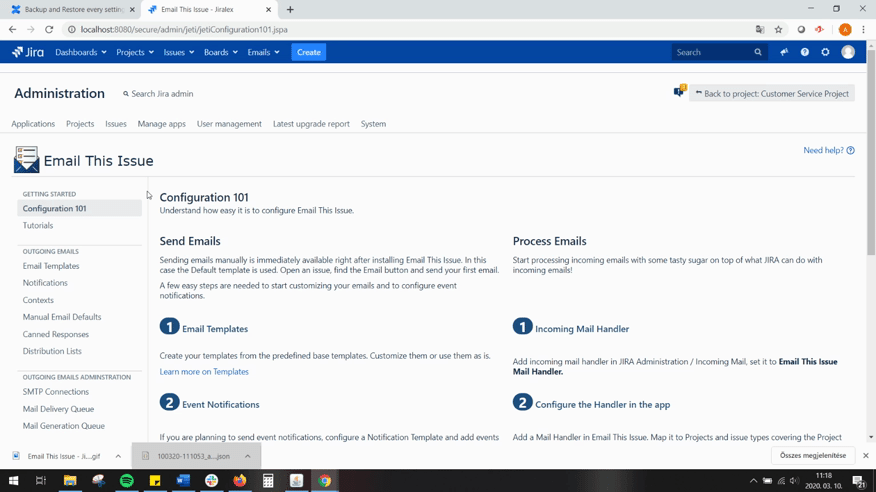Image resolution: width=876 pixels, height=492 pixels.
Task: Open Spotify from the taskbar
Action: click(127, 480)
